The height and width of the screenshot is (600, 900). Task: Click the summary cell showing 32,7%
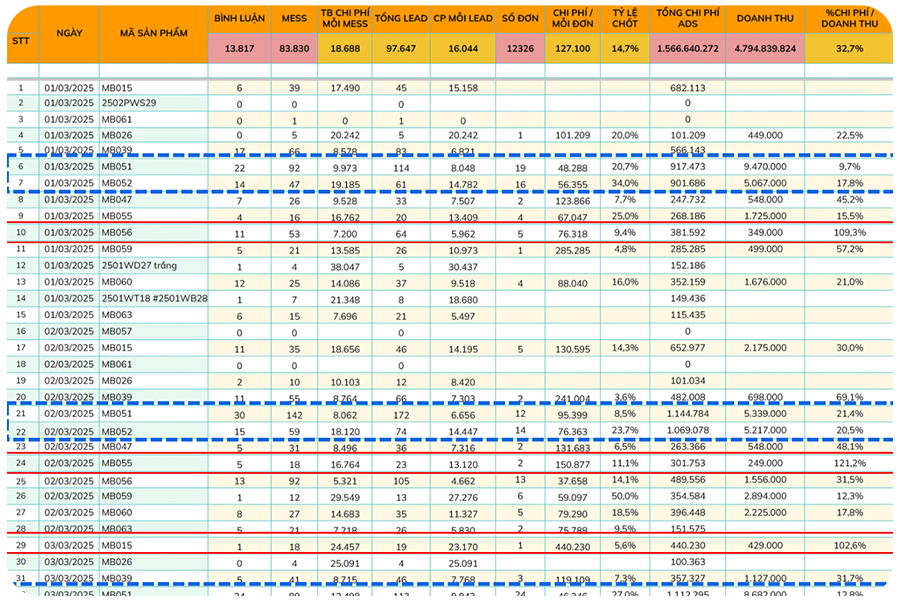[849, 48]
